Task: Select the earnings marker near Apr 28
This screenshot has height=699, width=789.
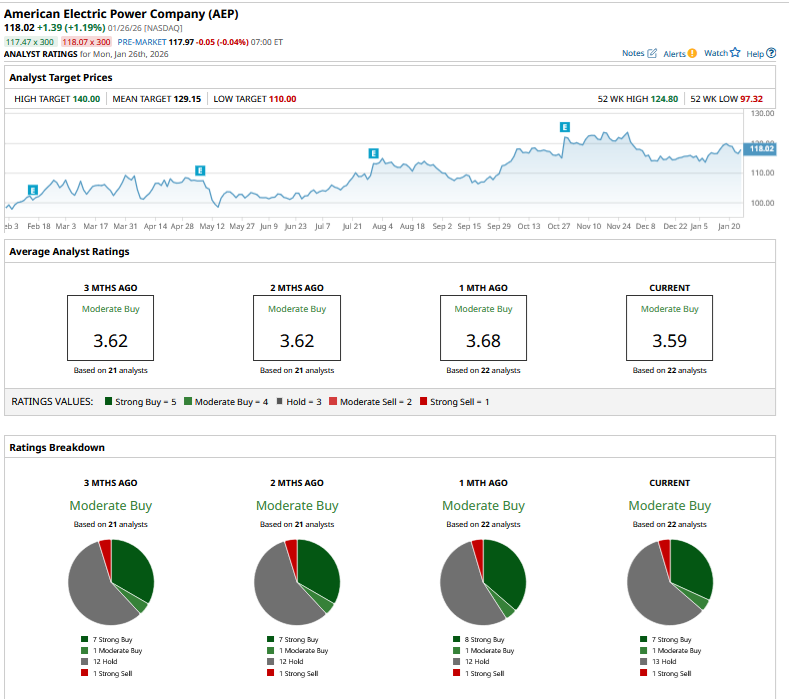Action: (200, 171)
